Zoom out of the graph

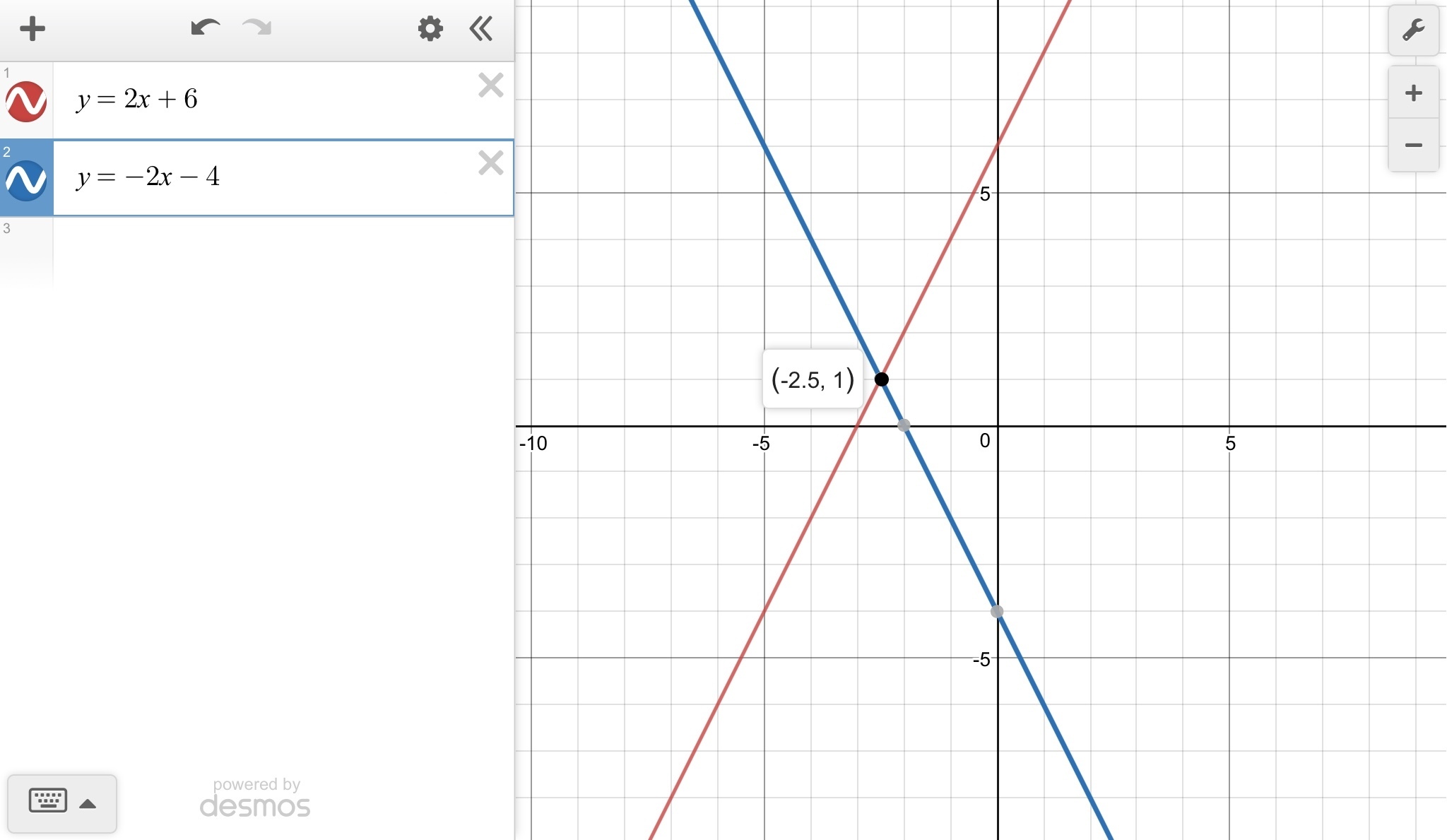tap(1413, 146)
